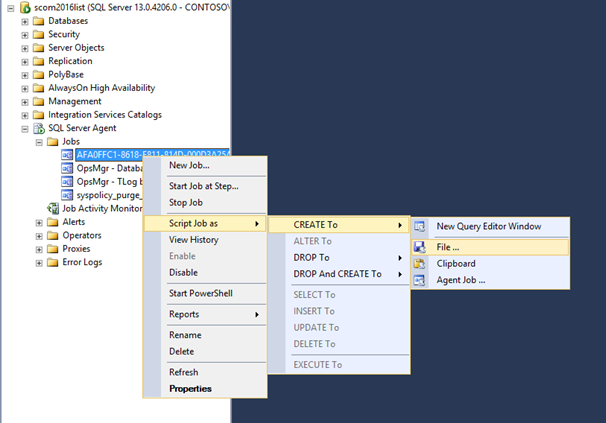The height and width of the screenshot is (423, 606).
Task: Expand the Operators node
Action: pos(39,236)
